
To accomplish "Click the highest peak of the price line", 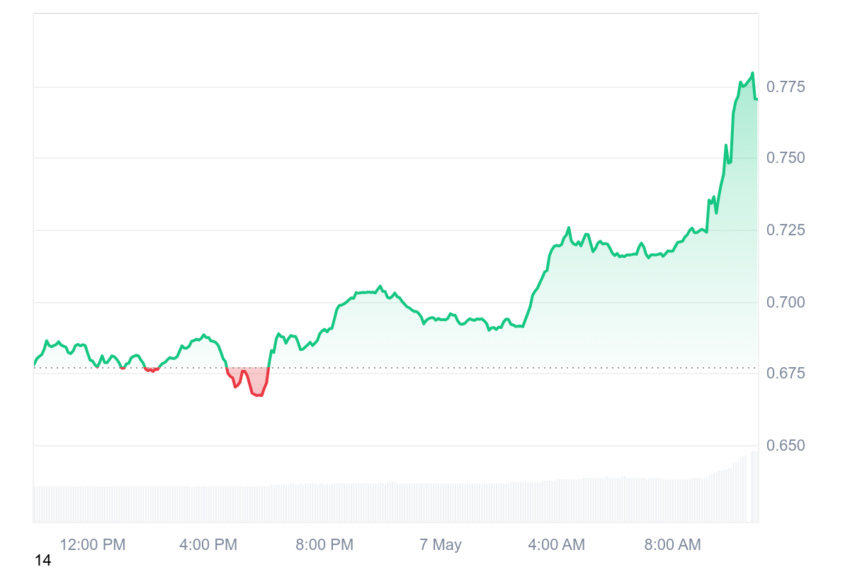I will (x=752, y=73).
